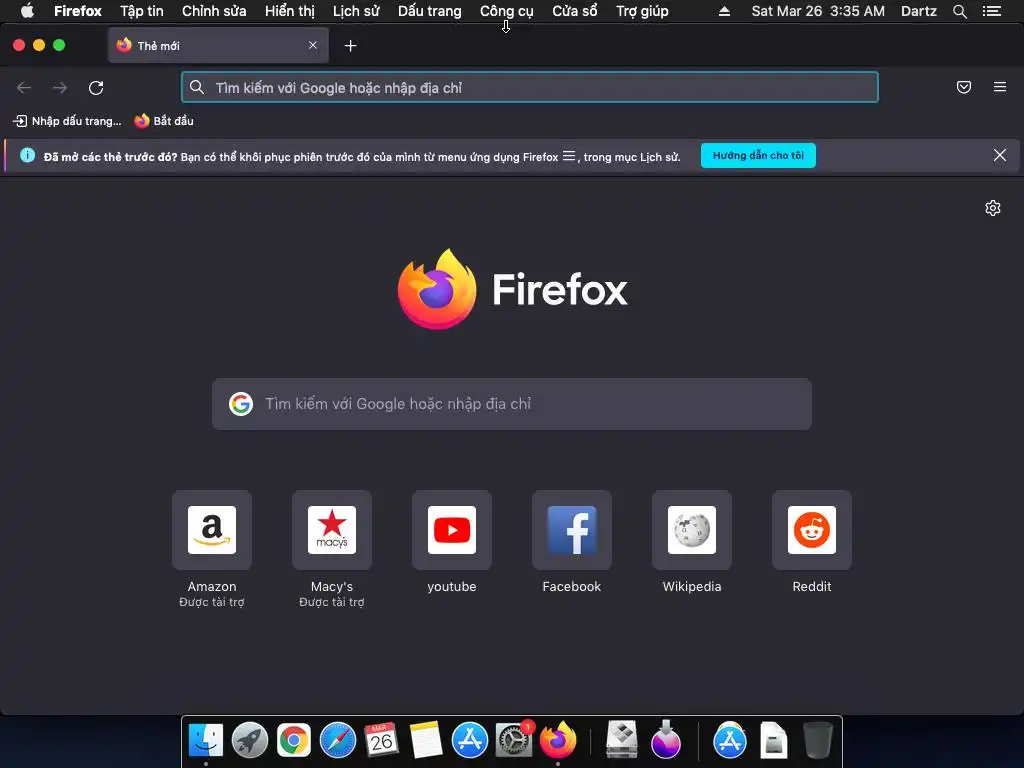Open Spotlight search in menu bar
Screen dimensions: 1024x768
[x=959, y=11]
